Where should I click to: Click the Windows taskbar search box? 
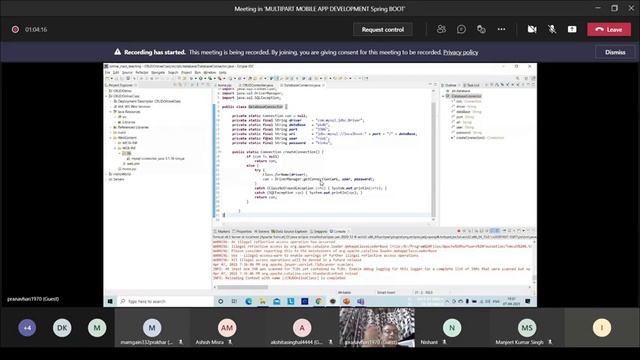pyautogui.click(x=165, y=301)
